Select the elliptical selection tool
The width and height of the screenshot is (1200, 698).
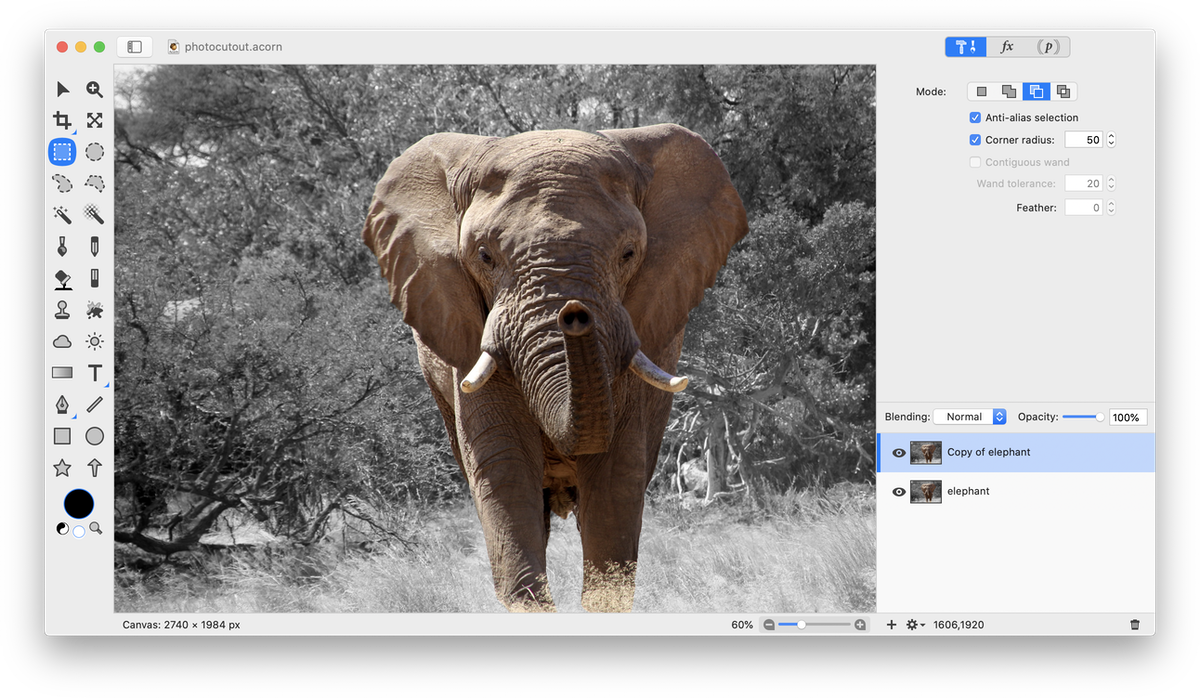pos(94,152)
